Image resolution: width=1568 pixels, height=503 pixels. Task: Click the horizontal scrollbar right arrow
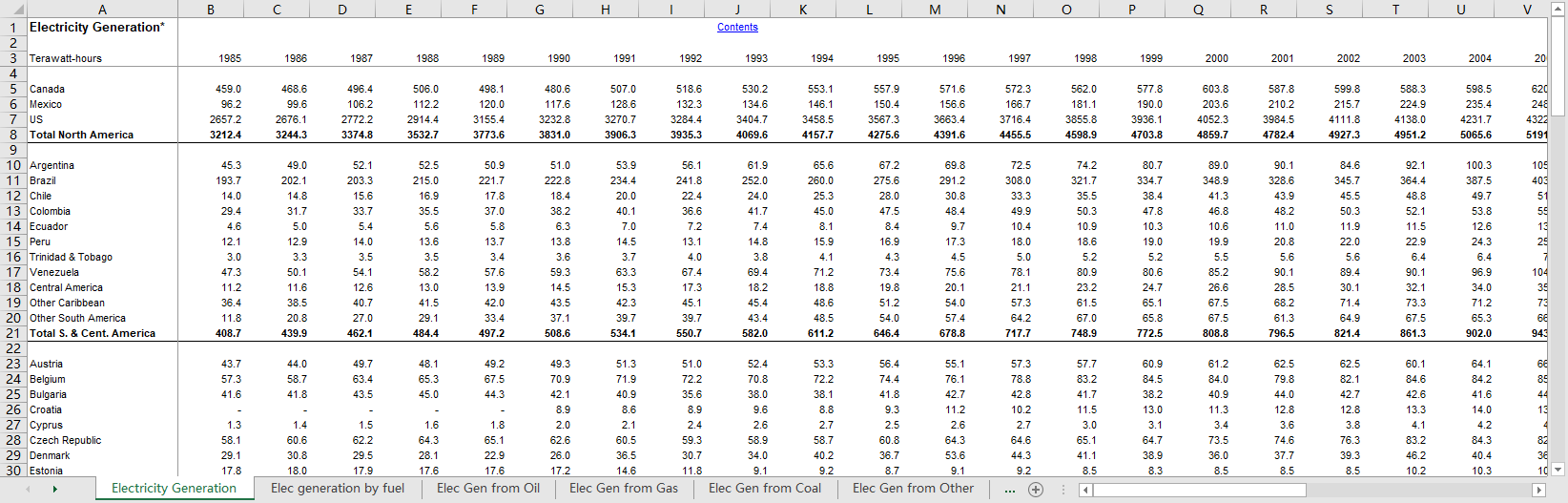1537,490
